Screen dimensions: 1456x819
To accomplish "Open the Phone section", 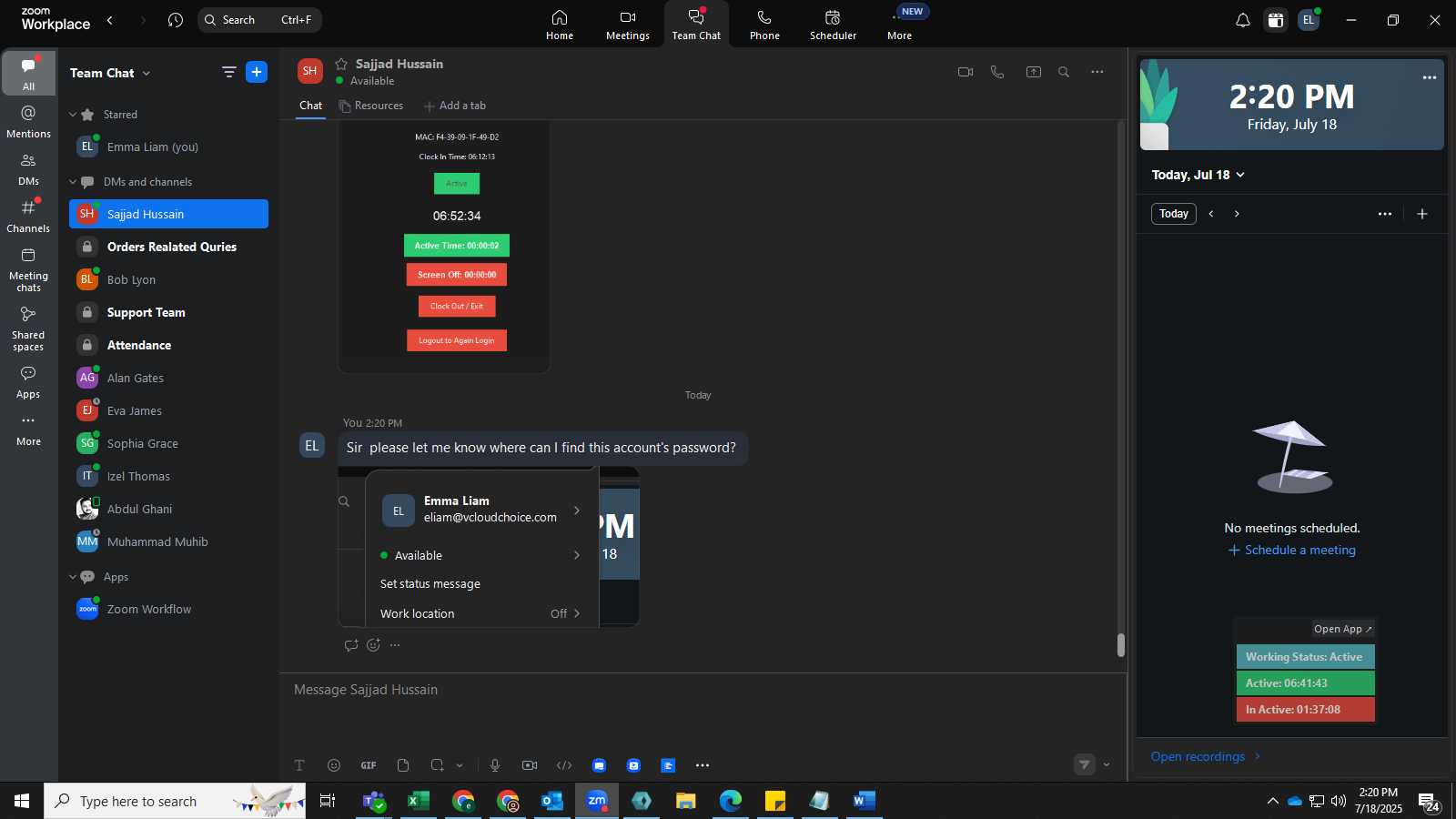I will pos(764,25).
